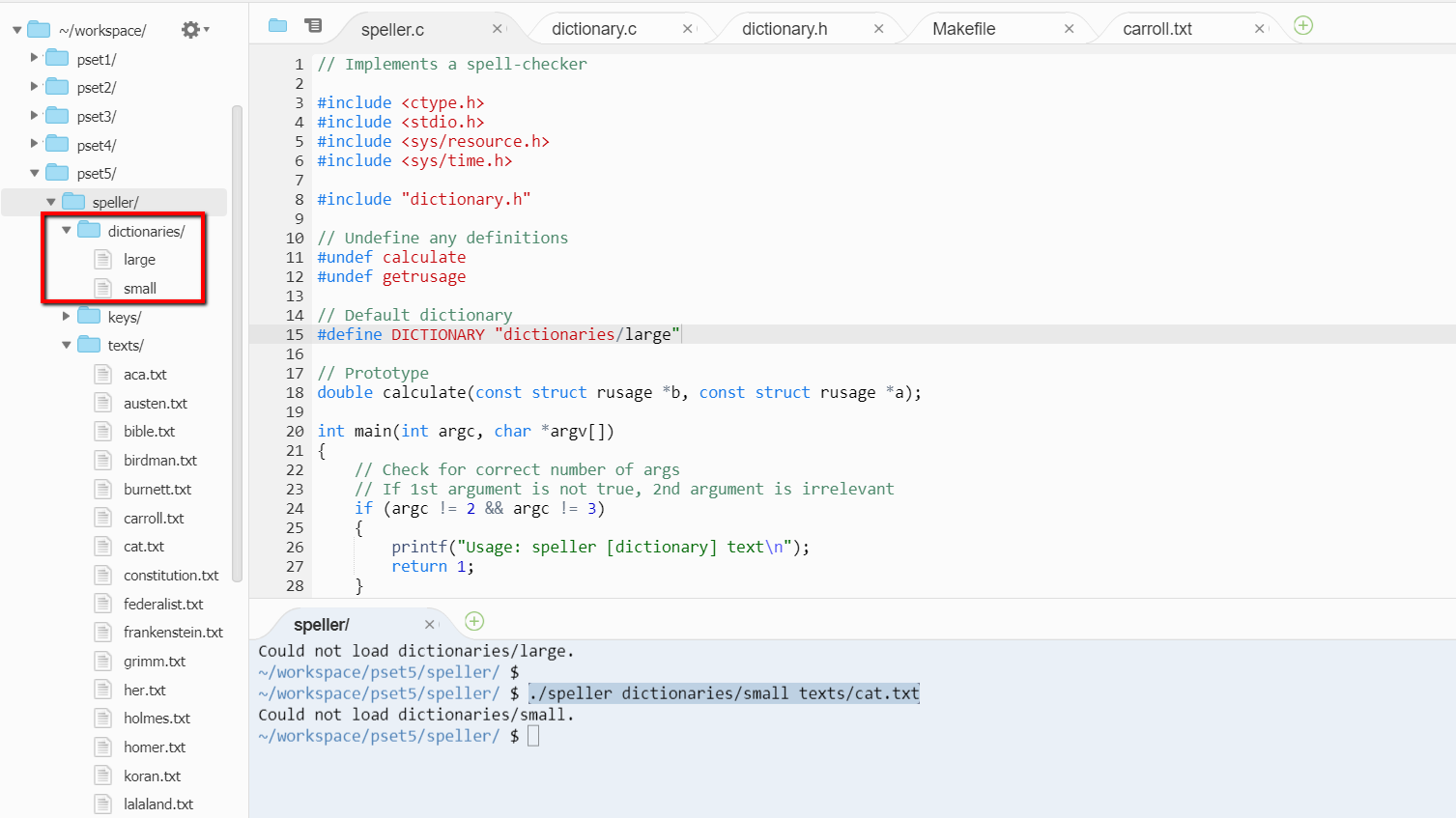Collapse the ~/workspace/ root folder

[x=16, y=30]
